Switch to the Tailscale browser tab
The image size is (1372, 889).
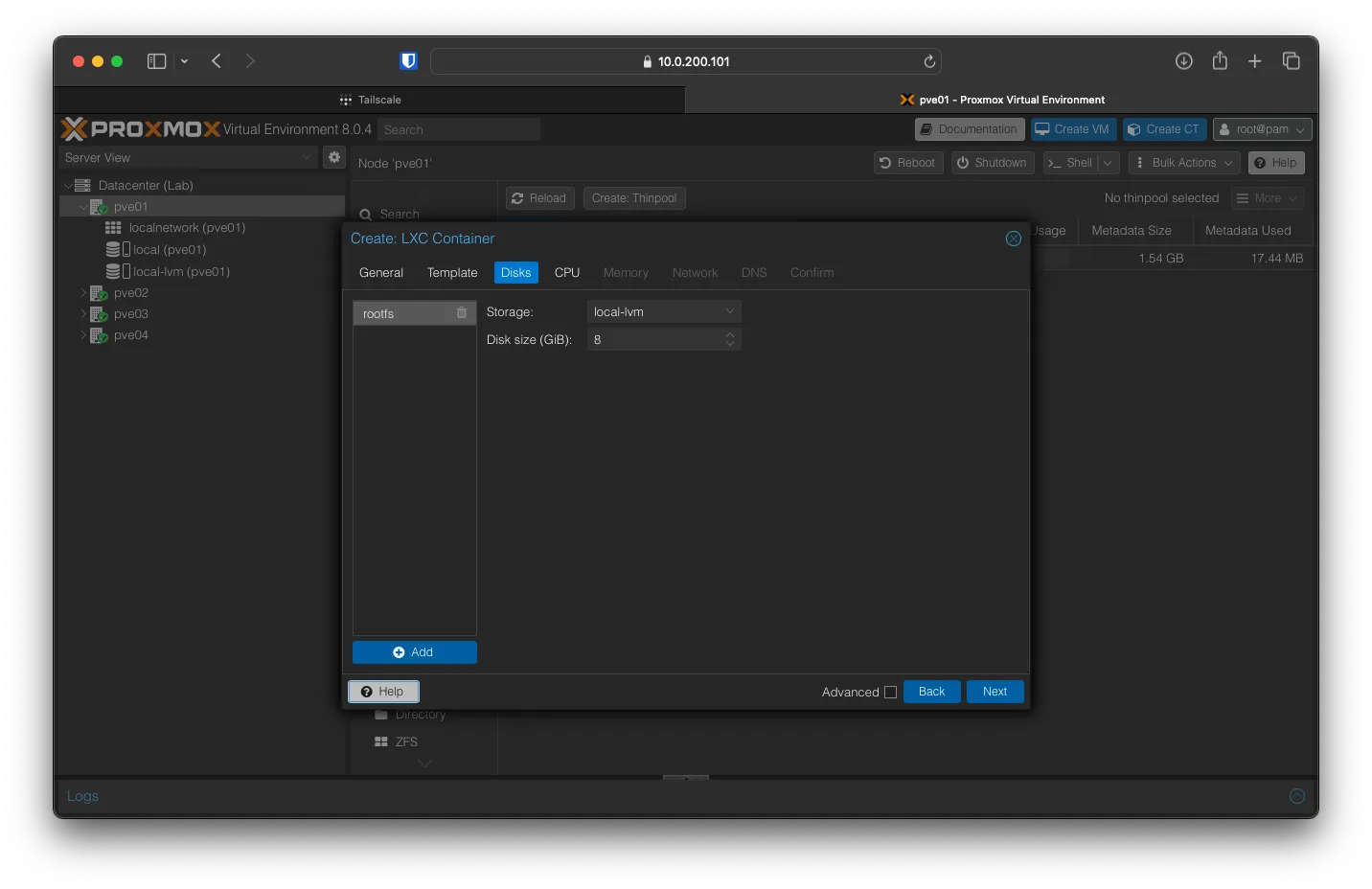click(x=370, y=100)
